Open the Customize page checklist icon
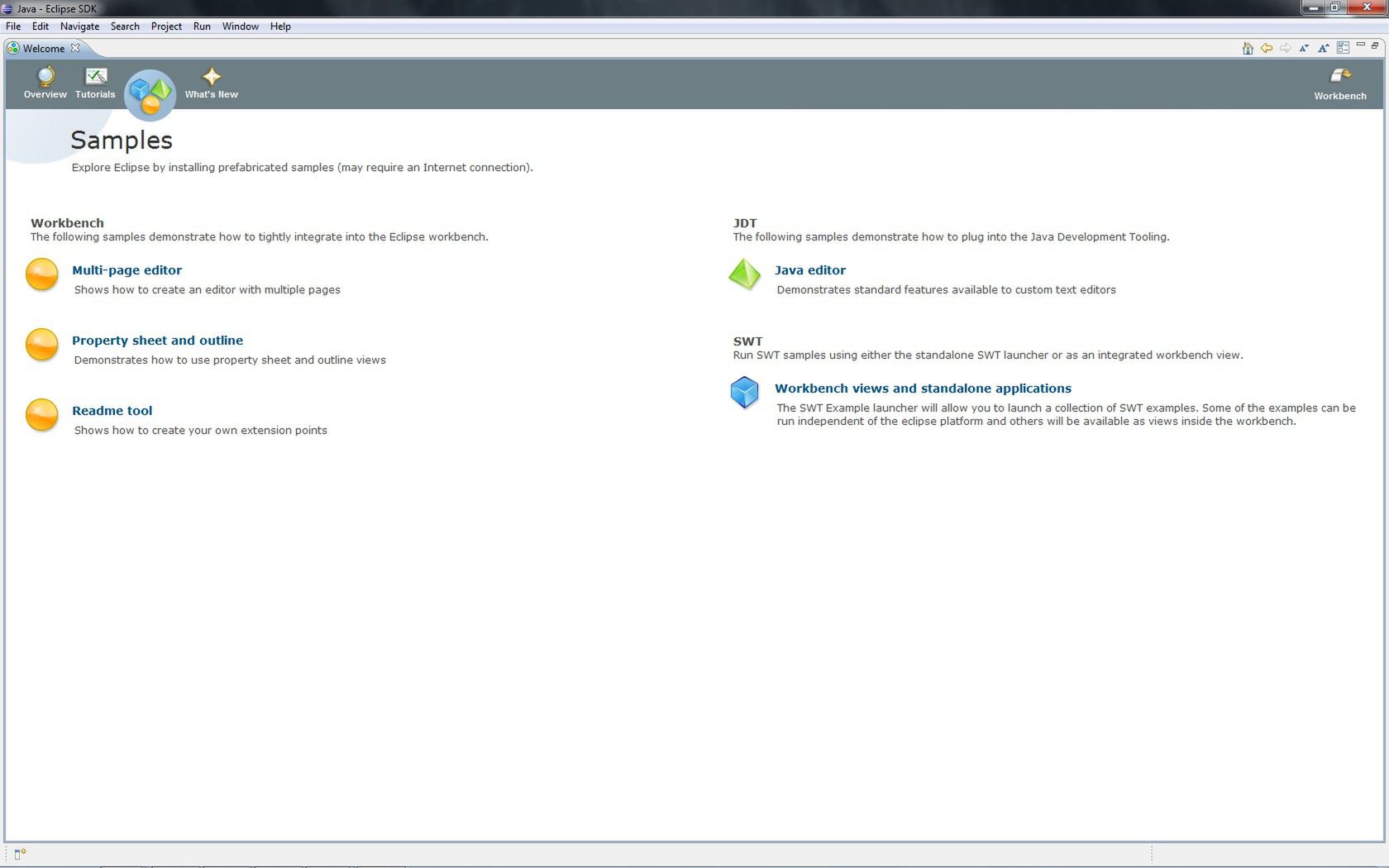The image size is (1389, 868). (1344, 48)
